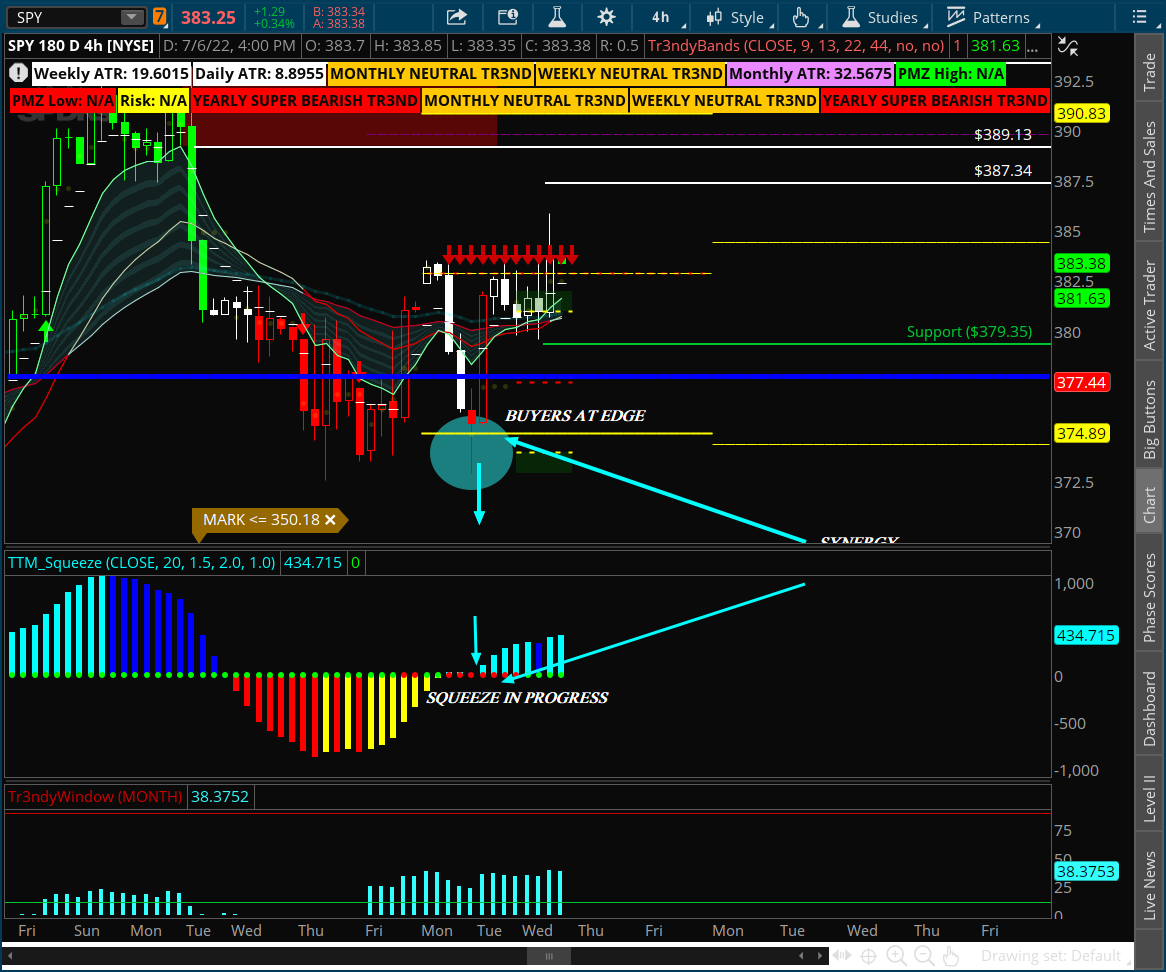Select the Chart sidebar tab
This screenshot has width=1166, height=972.
[x=1150, y=504]
